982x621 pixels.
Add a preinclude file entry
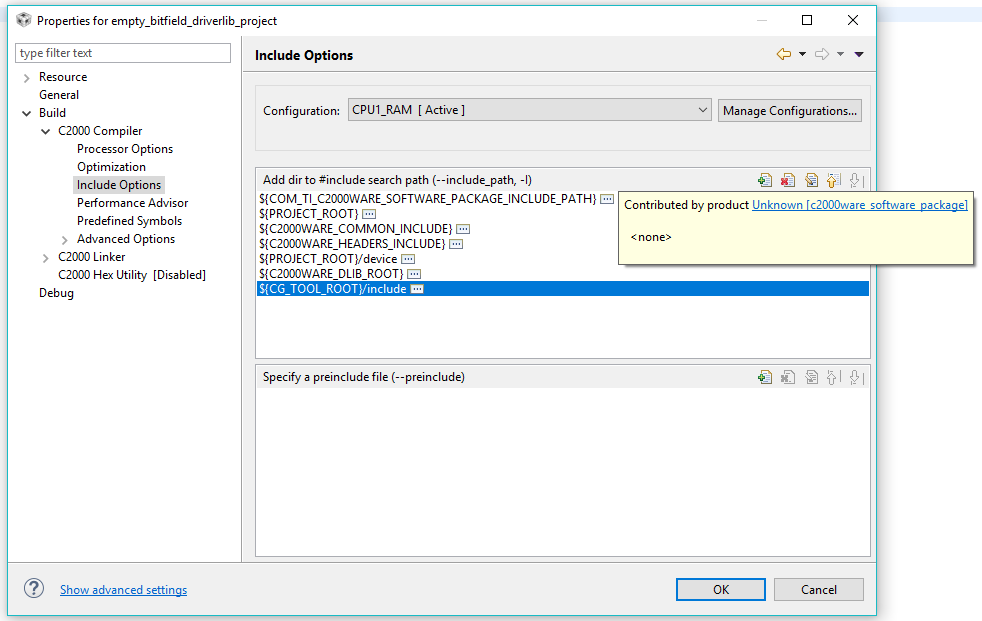tap(765, 377)
